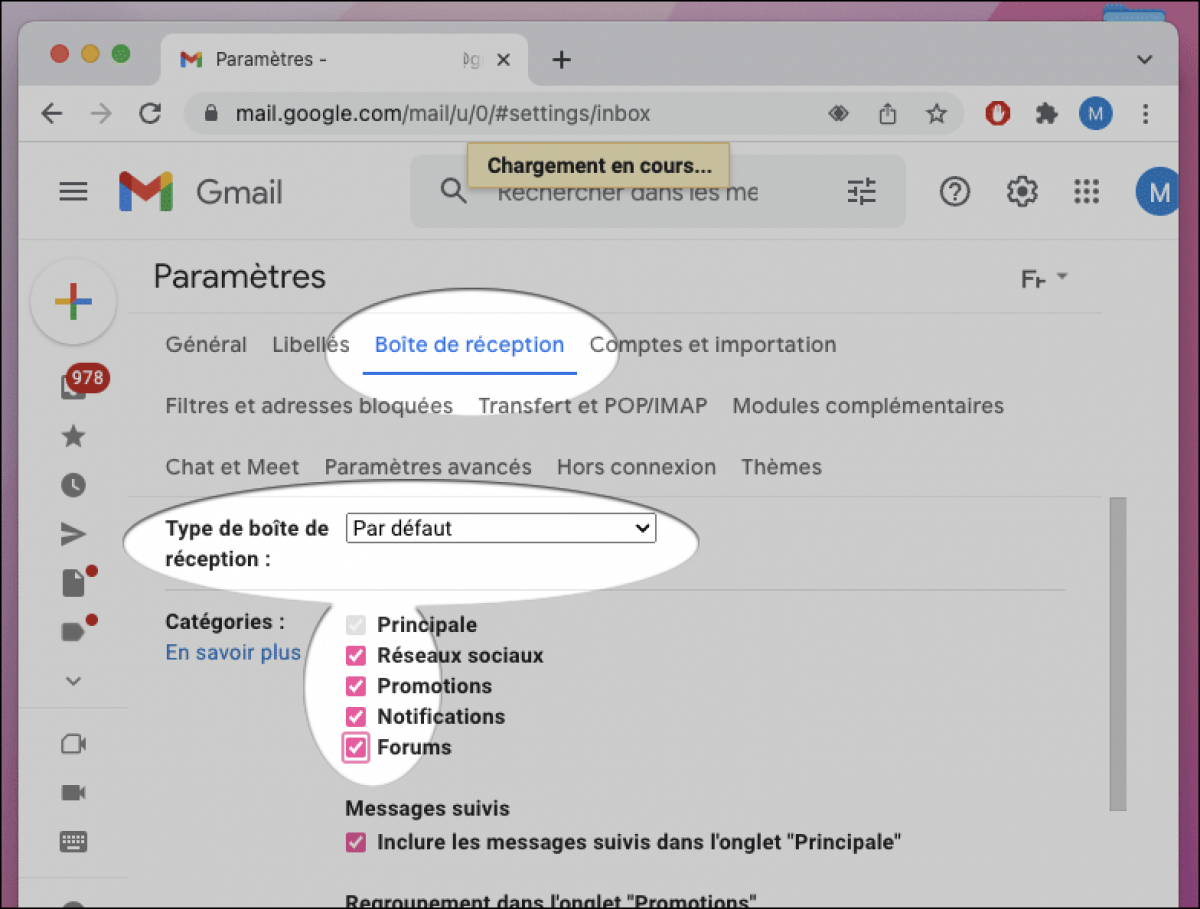The height and width of the screenshot is (909, 1200).
Task: Disable the Réseaux sociaux category
Action: pyautogui.click(x=355, y=655)
